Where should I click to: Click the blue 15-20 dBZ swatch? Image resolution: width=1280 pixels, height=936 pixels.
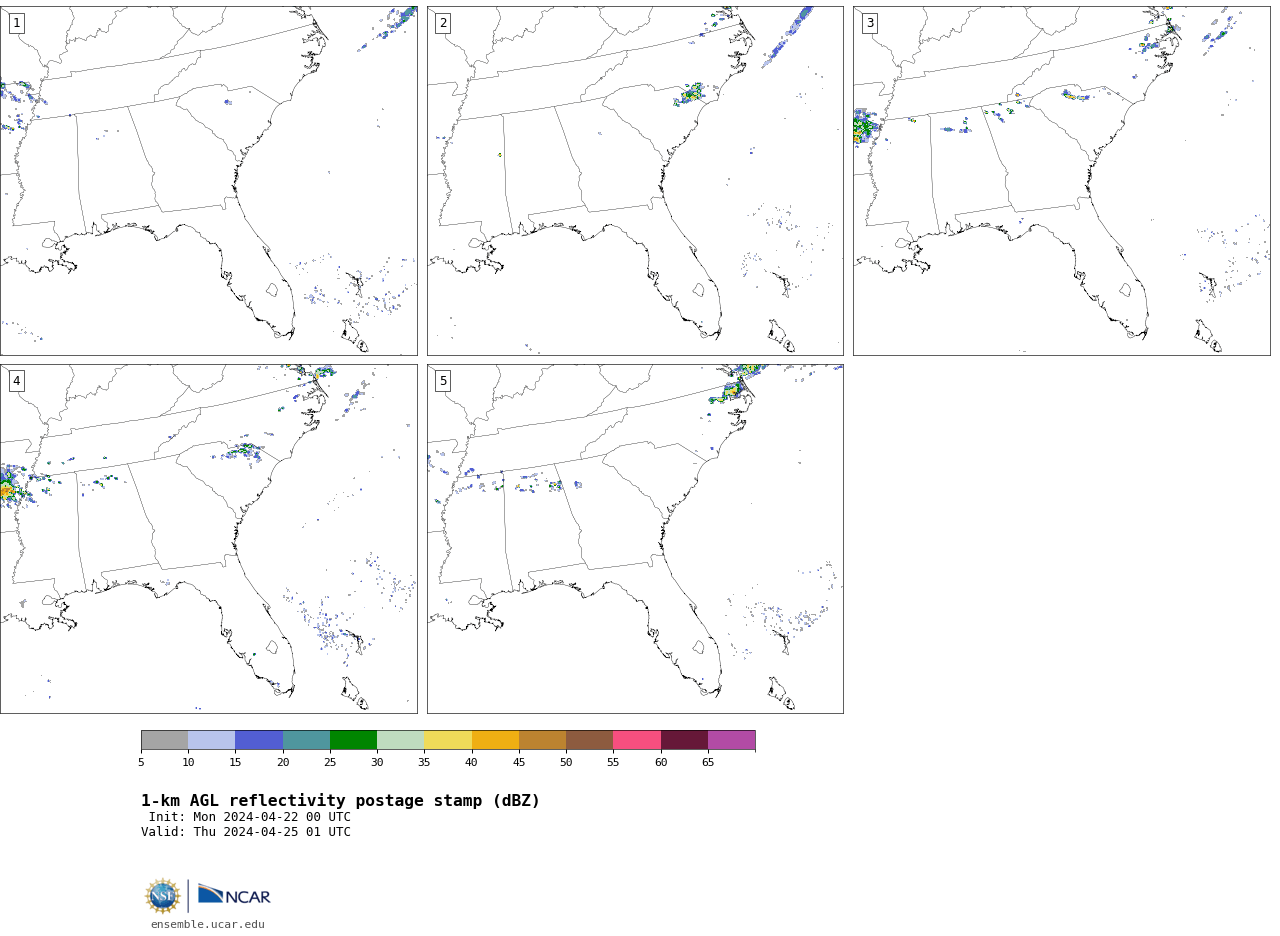click(259, 740)
